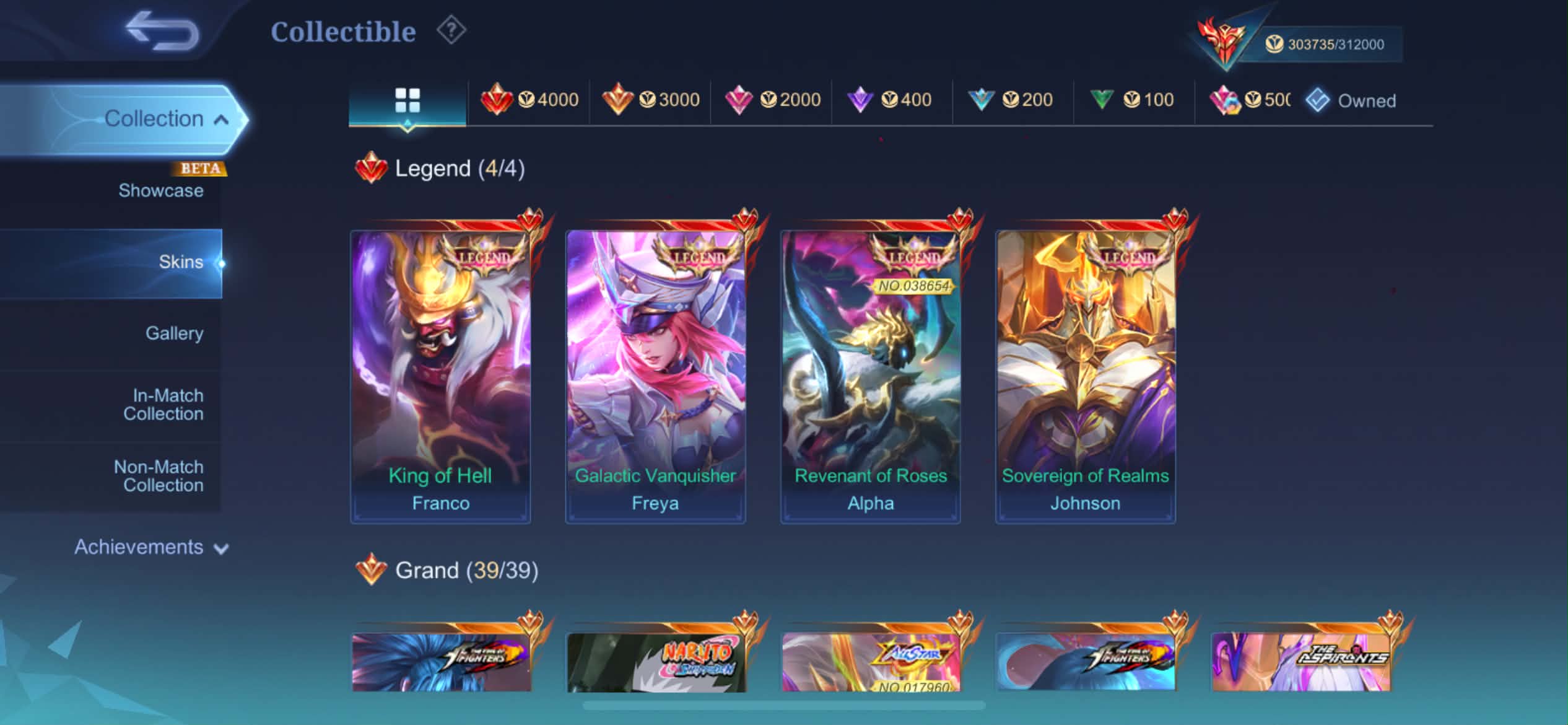1568x725 pixels.
Task: Go back using the return arrow icon
Action: click(162, 30)
